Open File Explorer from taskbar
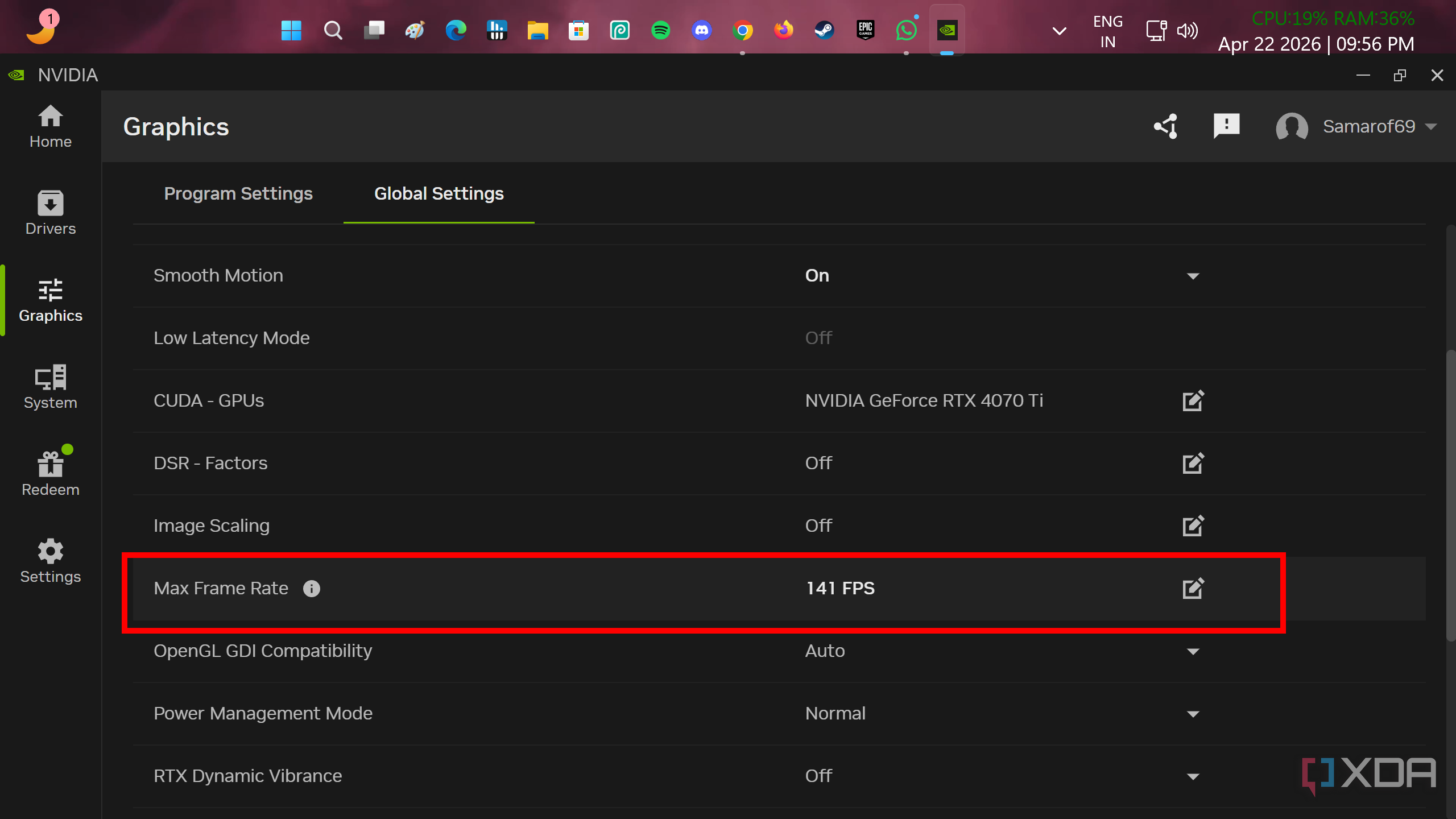The image size is (1456, 819). tap(537, 30)
